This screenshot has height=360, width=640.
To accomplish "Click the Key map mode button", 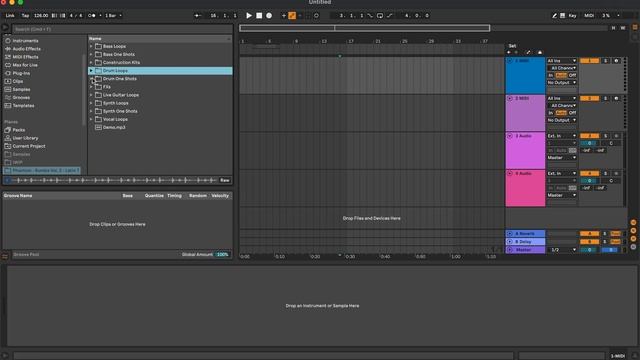I will tap(572, 16).
